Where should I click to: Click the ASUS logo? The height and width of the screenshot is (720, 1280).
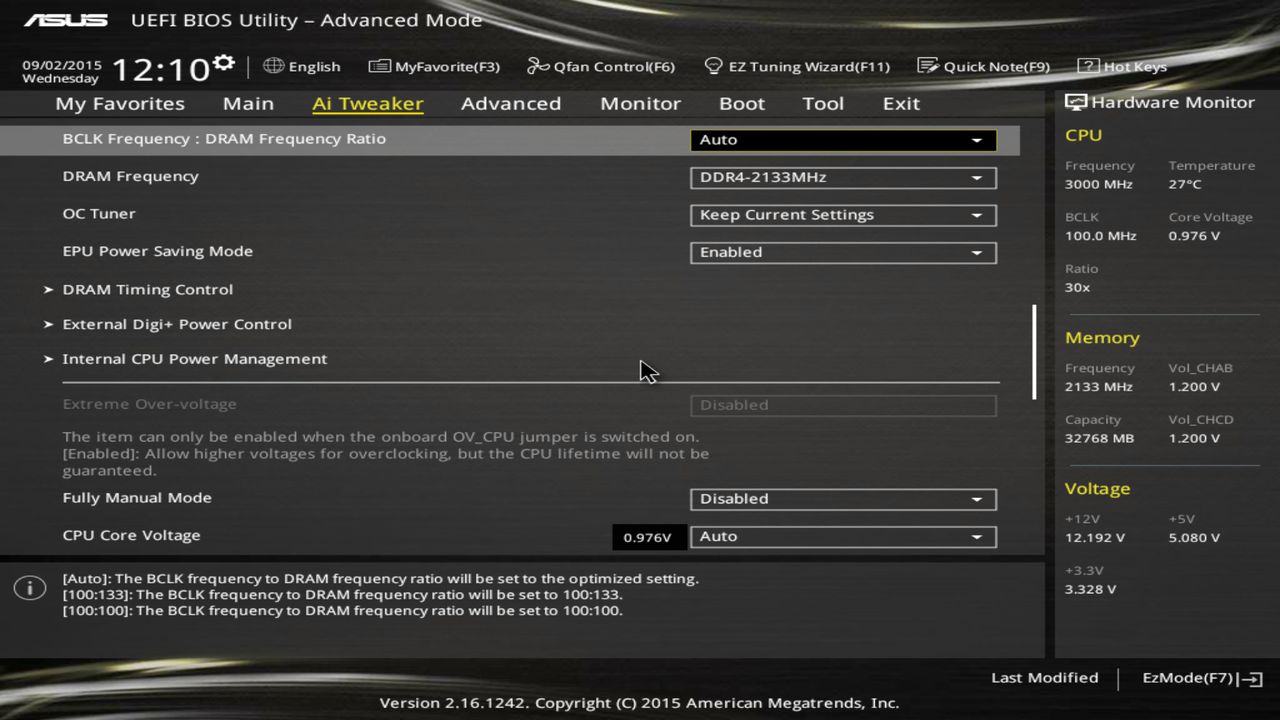pyautogui.click(x=65, y=20)
